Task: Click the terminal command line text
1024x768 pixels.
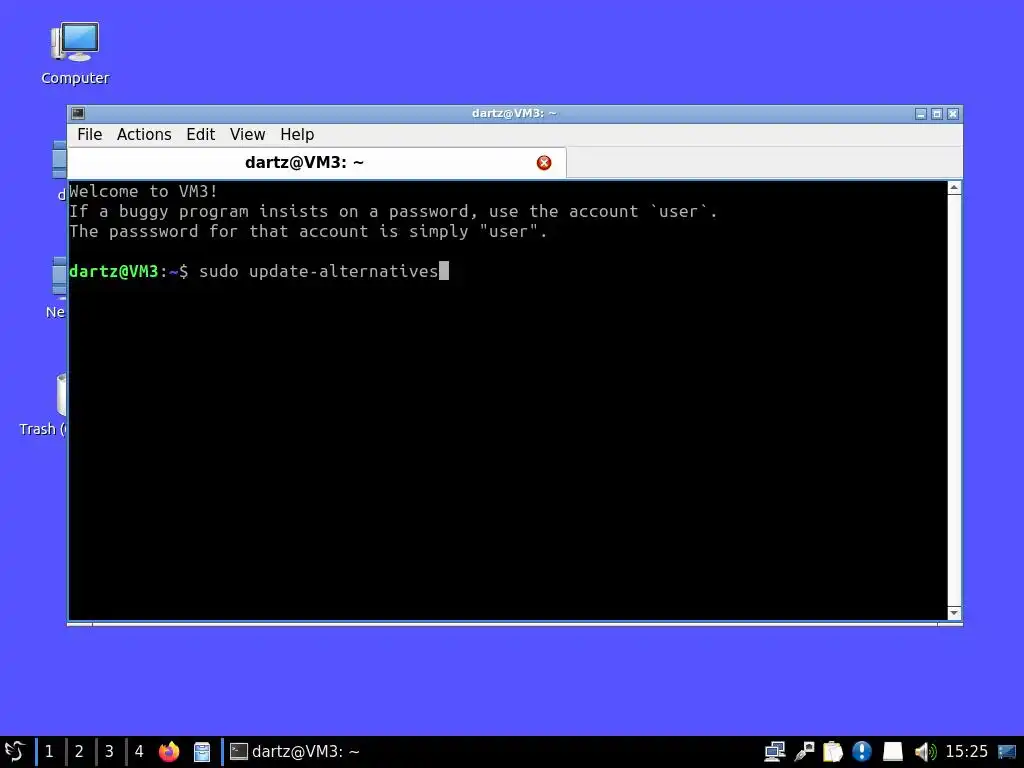Action: 319,271
